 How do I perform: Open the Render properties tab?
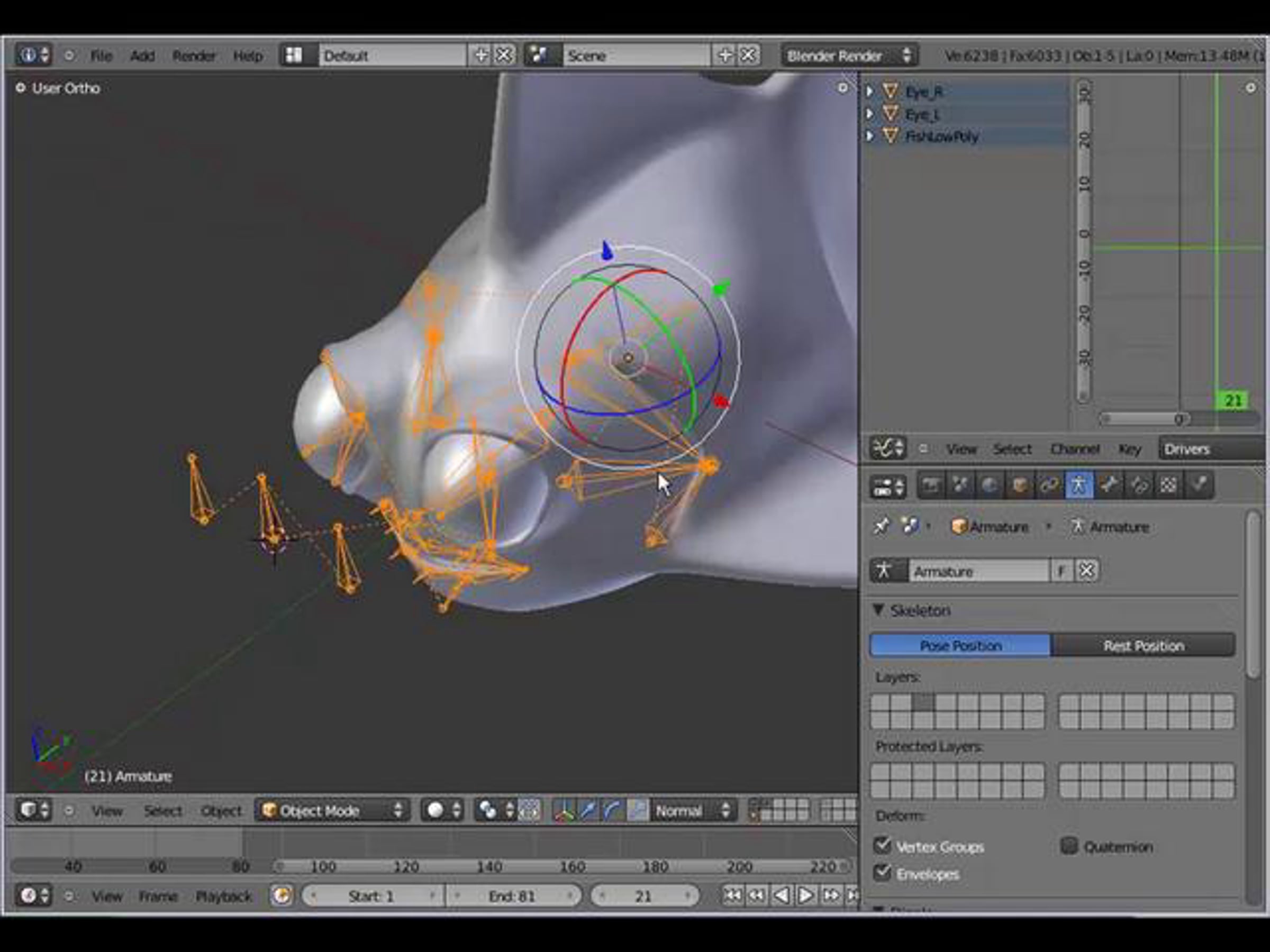click(930, 486)
